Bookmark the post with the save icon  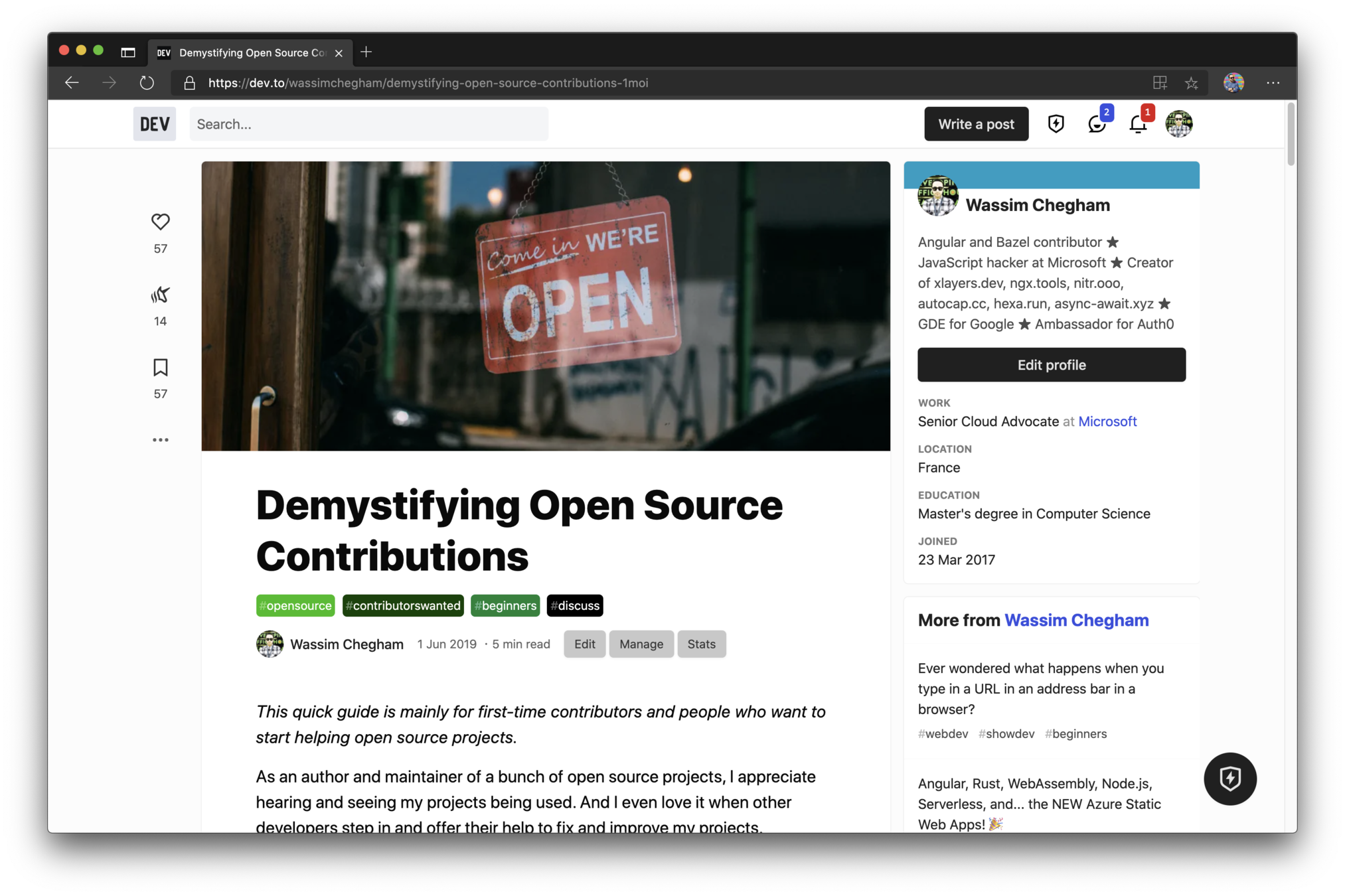pyautogui.click(x=160, y=367)
